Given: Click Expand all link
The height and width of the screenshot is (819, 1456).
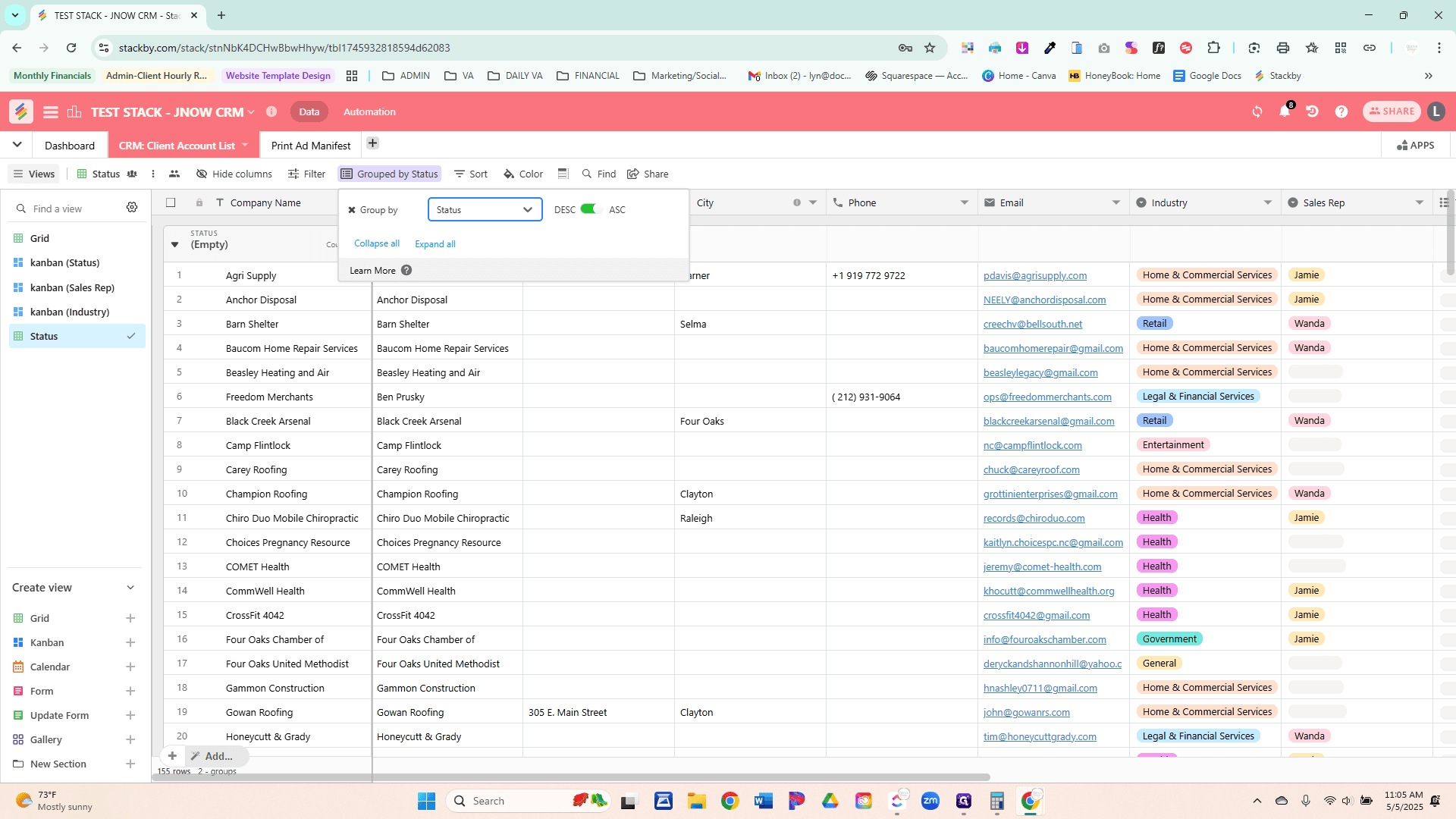Looking at the screenshot, I should pyautogui.click(x=435, y=244).
